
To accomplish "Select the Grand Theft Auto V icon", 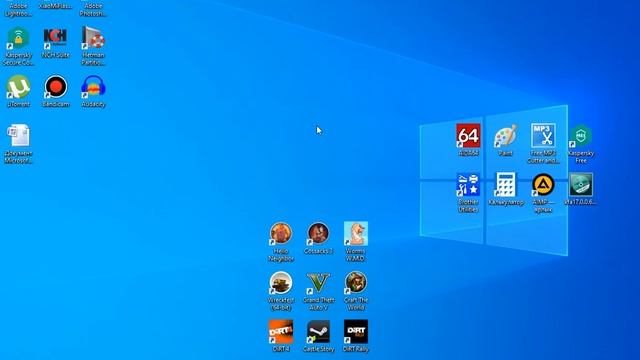I will pyautogui.click(x=318, y=282).
